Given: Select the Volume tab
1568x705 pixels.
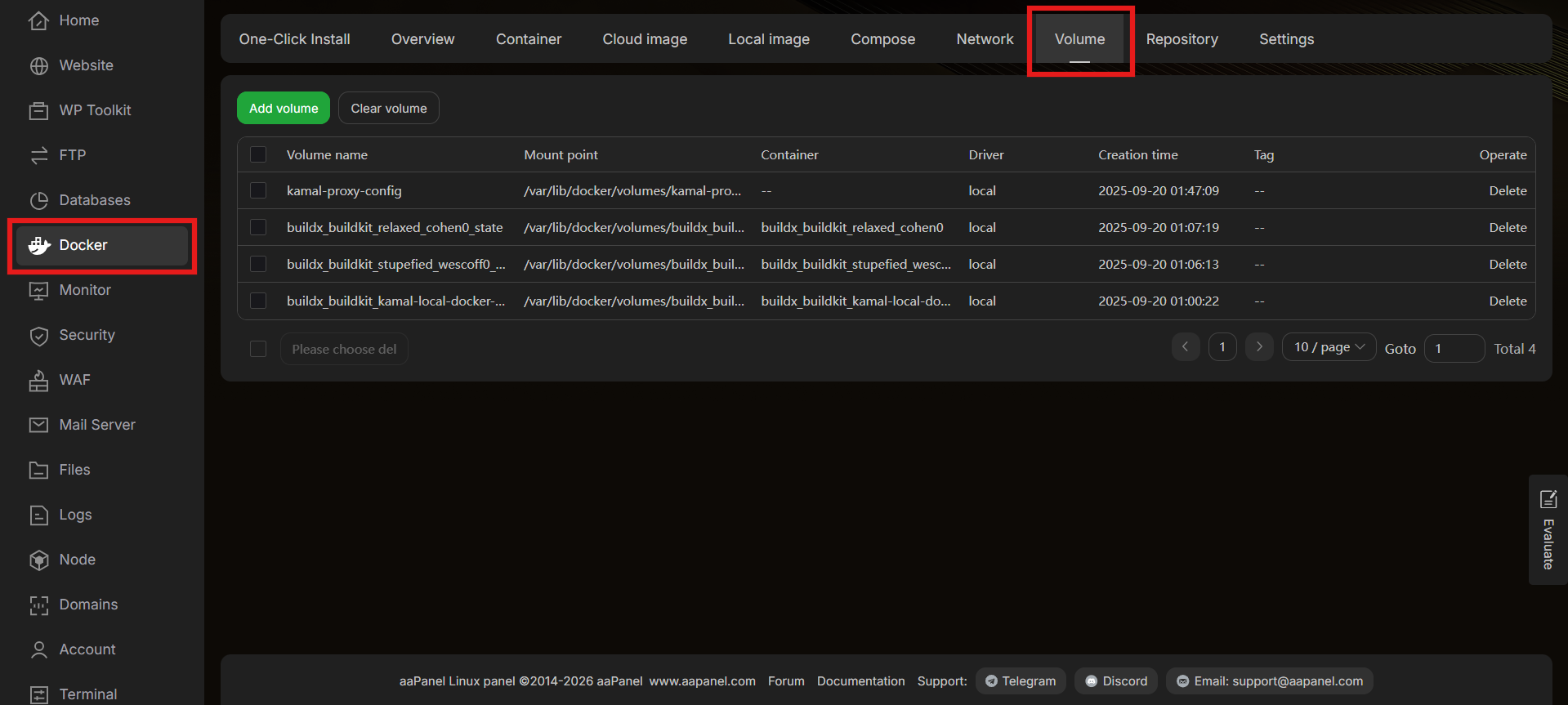Looking at the screenshot, I should coord(1079,39).
